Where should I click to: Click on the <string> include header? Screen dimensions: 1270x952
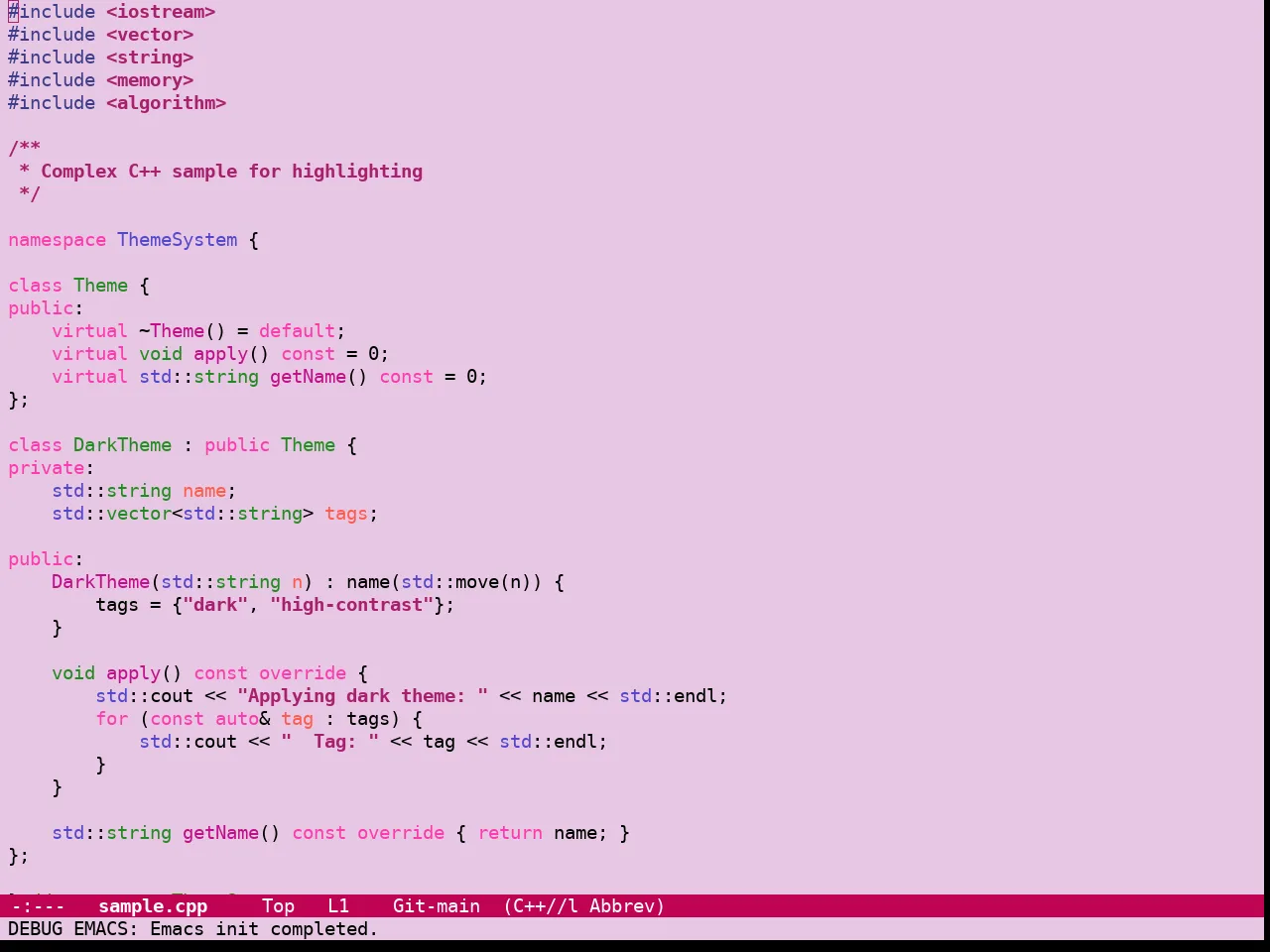click(x=150, y=58)
